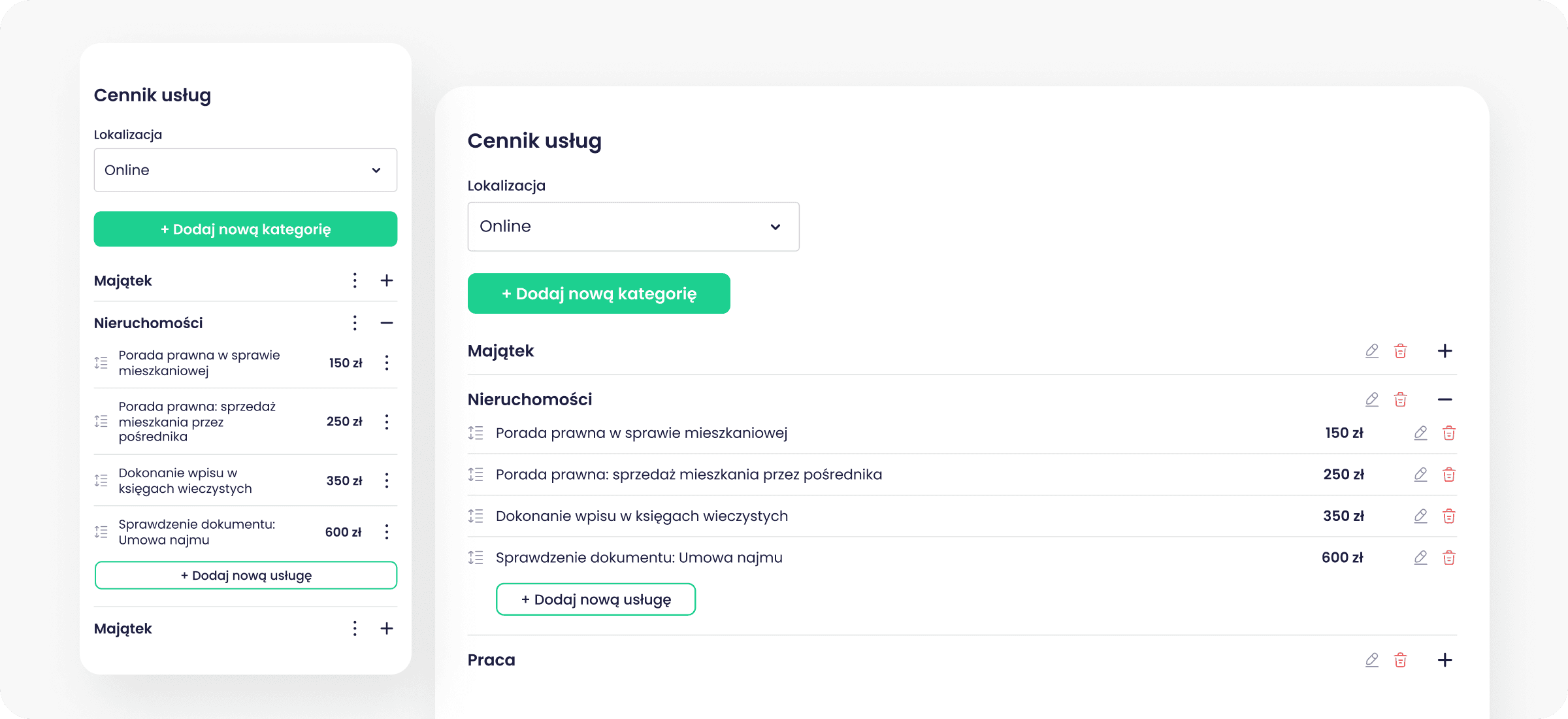1568x719 pixels.
Task: Open three-dot menu for left Nieruchomości category
Action: point(355,323)
